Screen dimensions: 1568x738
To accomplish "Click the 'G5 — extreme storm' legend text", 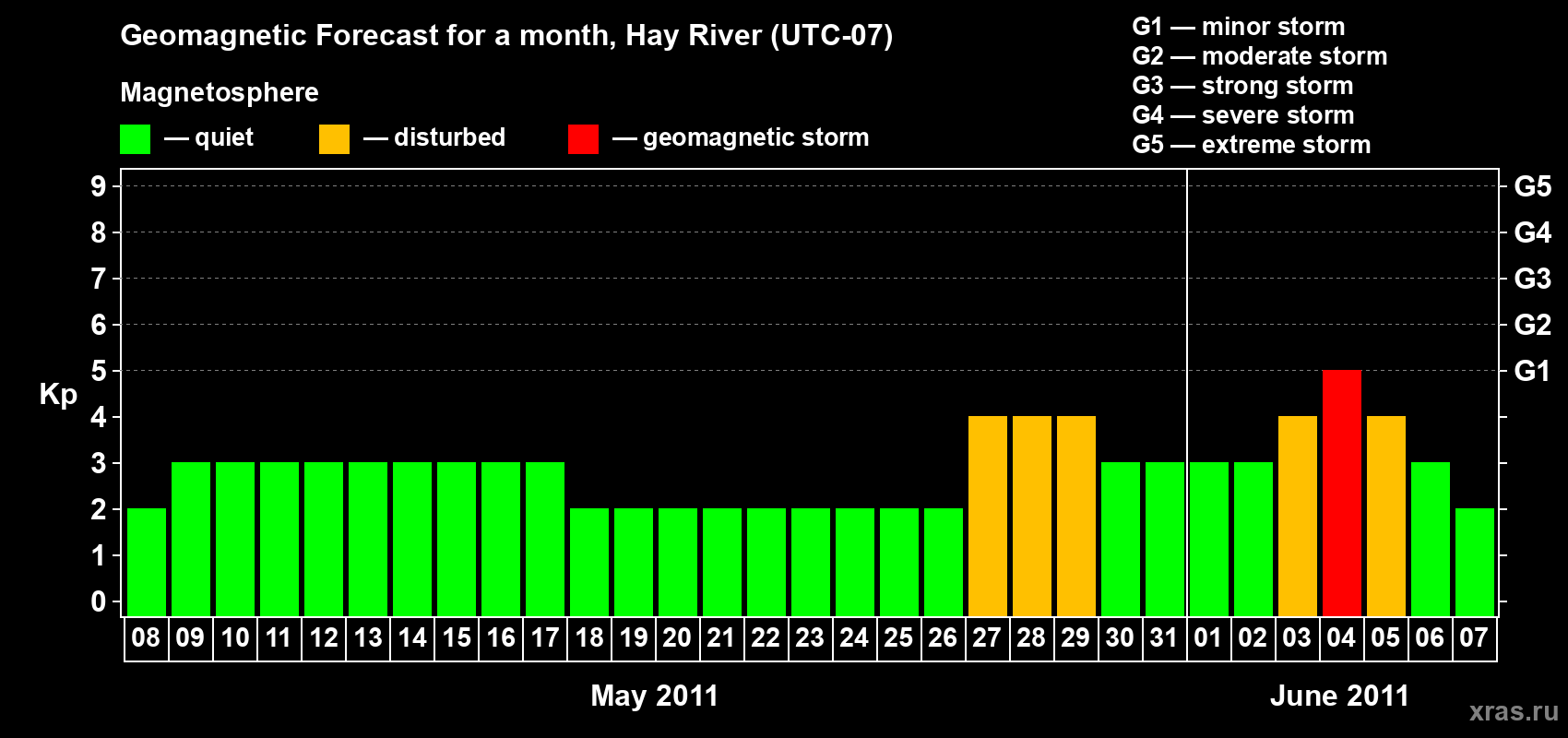I will click(1252, 145).
